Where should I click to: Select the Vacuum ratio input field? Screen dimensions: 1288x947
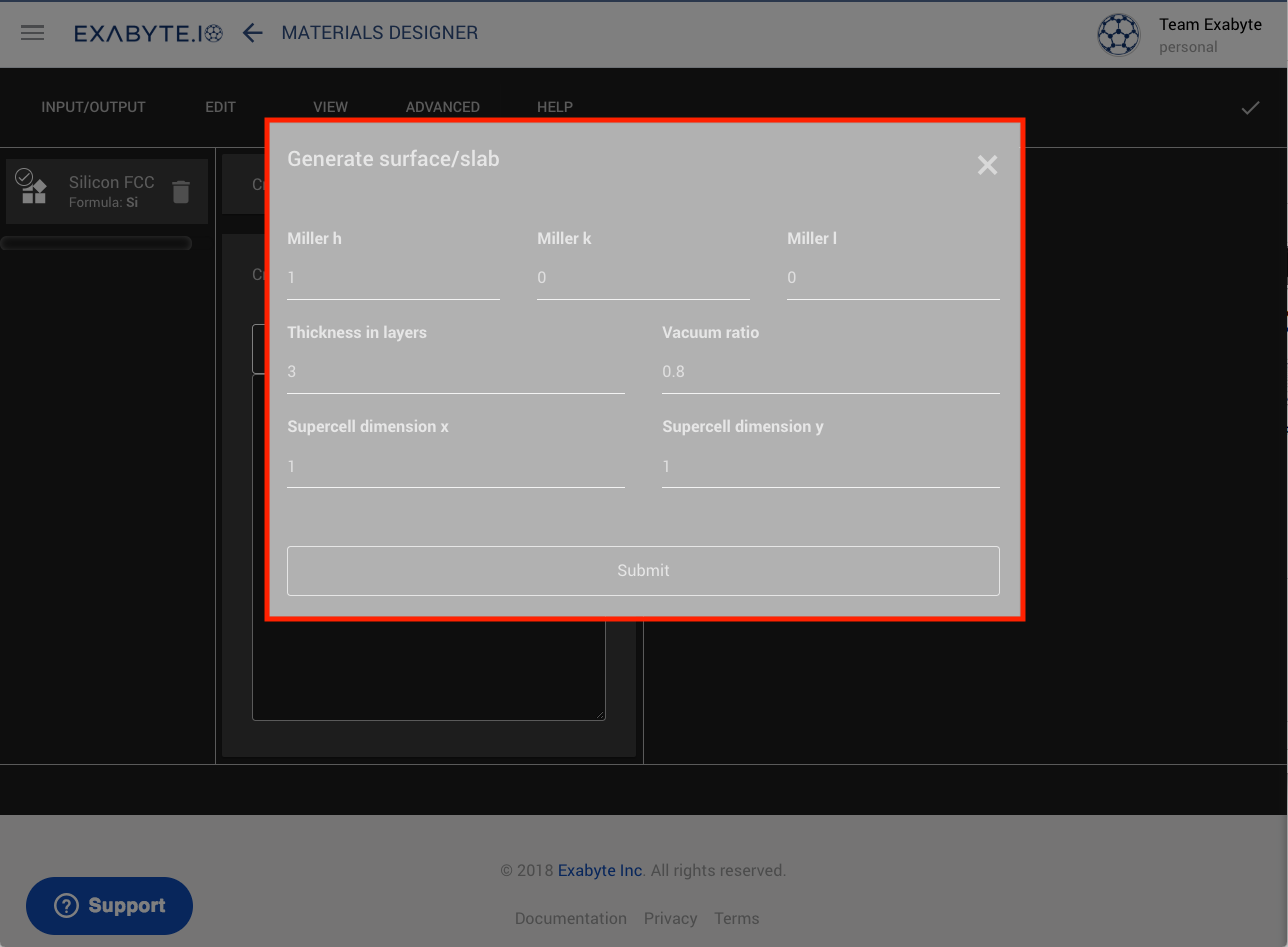(830, 371)
